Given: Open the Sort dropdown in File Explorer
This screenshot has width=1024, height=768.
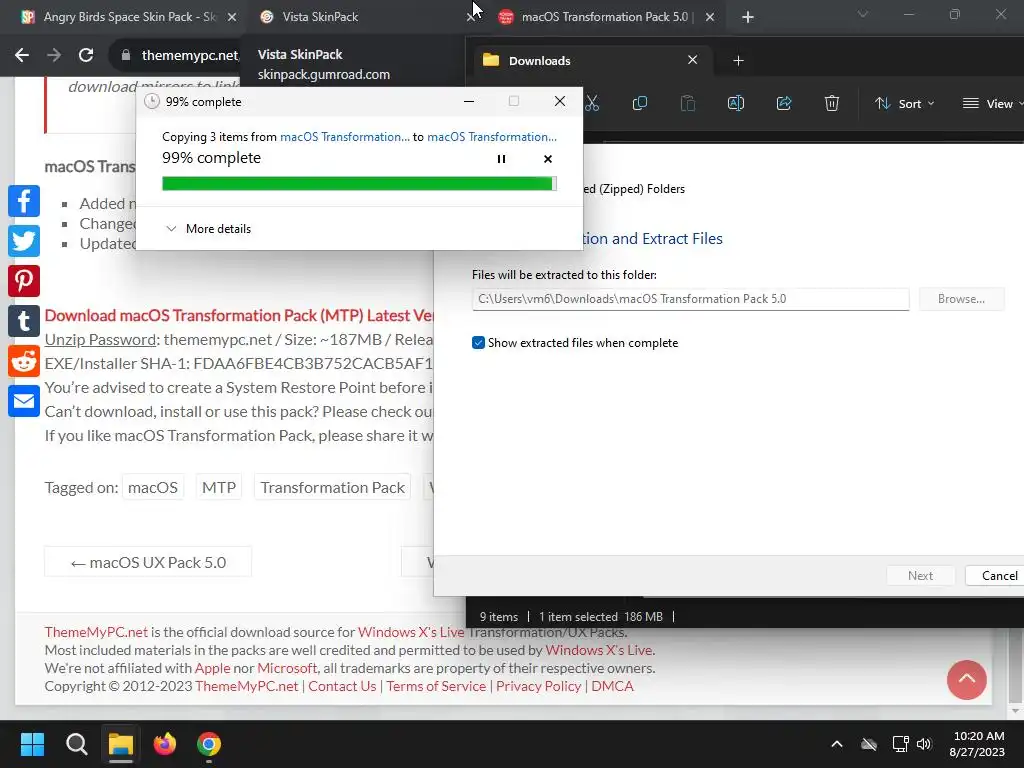Looking at the screenshot, I should coord(905,103).
